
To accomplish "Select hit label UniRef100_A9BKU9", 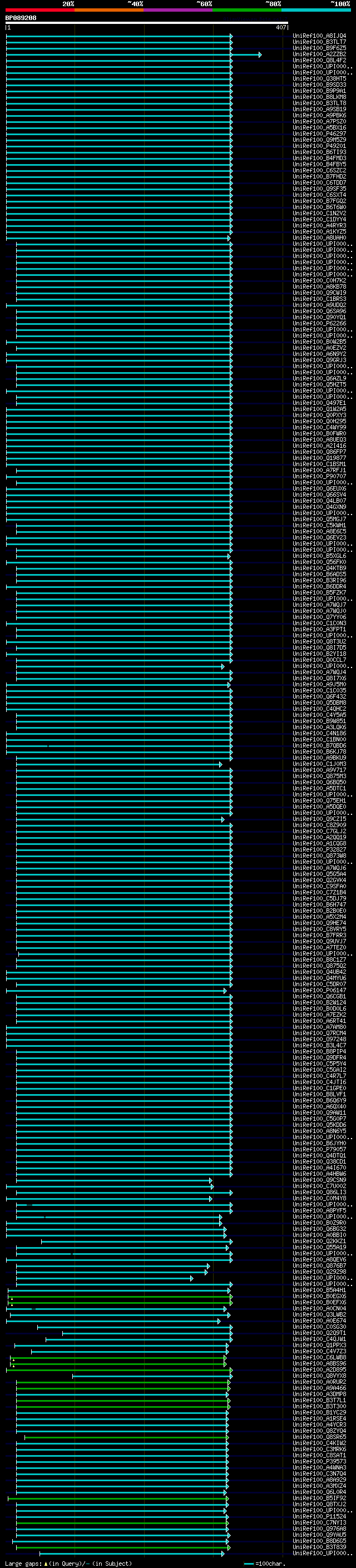I will click(319, 757).
